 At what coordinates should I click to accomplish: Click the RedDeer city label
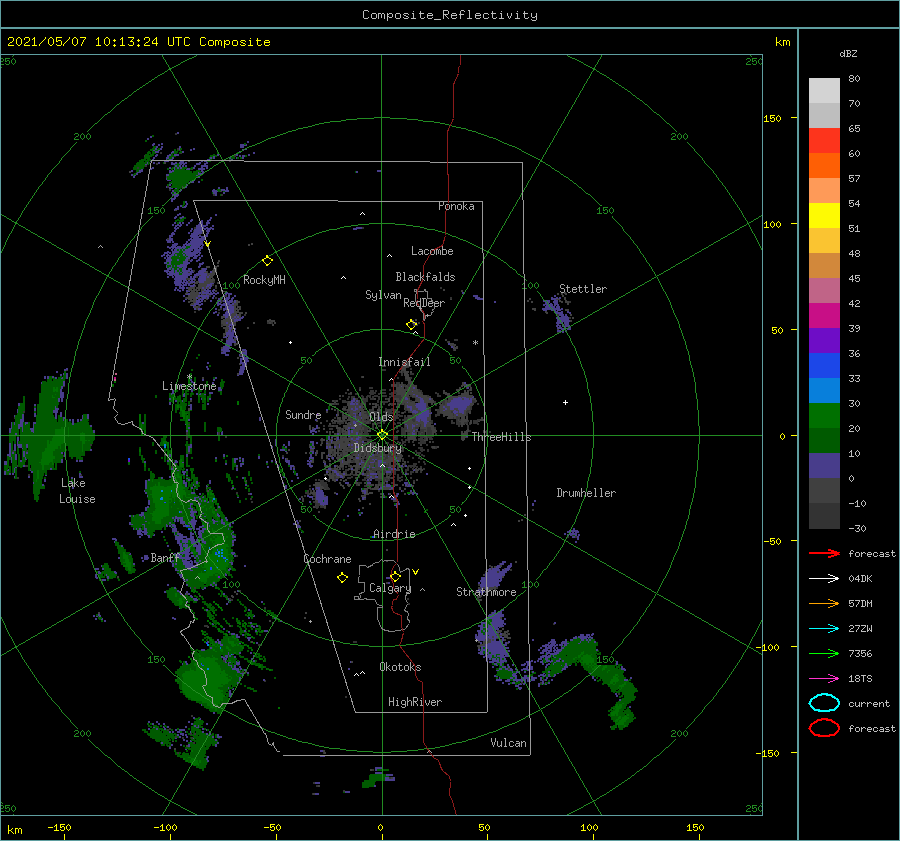click(x=424, y=303)
